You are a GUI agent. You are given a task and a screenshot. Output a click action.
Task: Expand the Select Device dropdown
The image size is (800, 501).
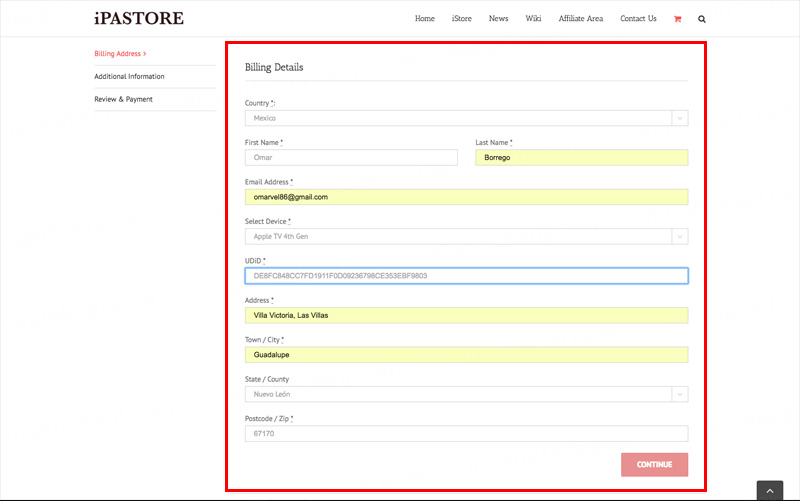click(466, 236)
